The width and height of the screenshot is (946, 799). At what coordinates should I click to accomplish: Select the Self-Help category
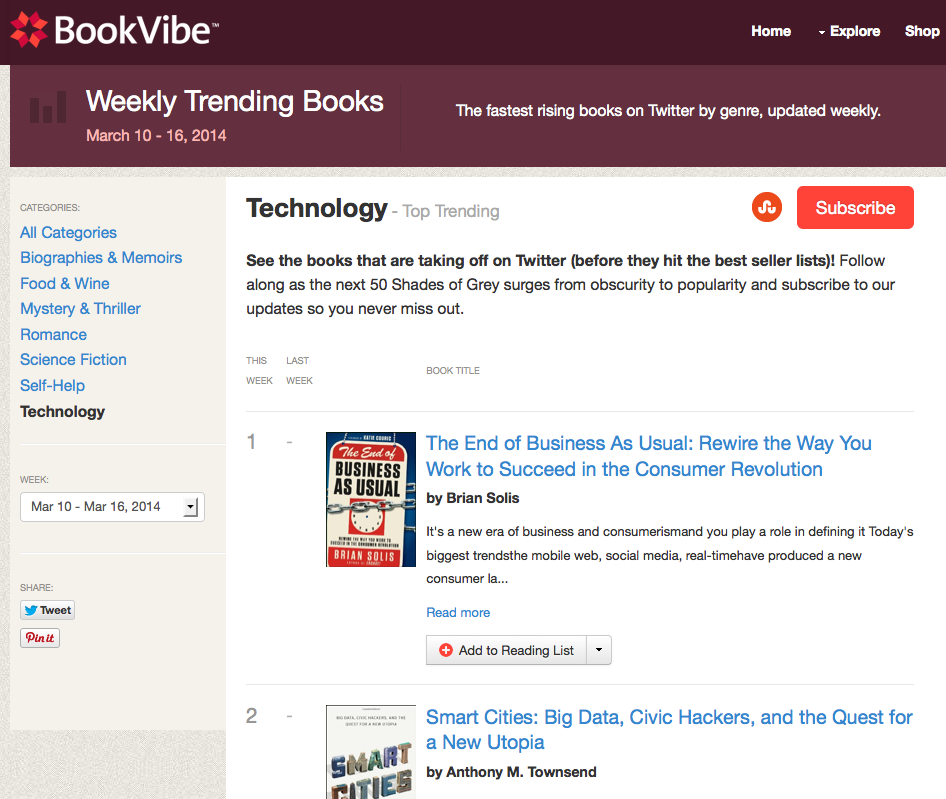coord(52,386)
